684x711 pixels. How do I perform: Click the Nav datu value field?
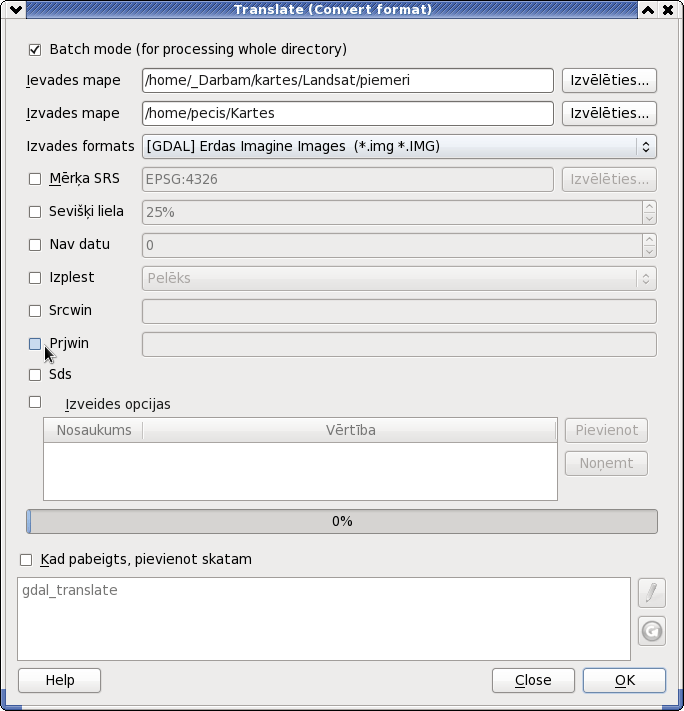pos(392,245)
